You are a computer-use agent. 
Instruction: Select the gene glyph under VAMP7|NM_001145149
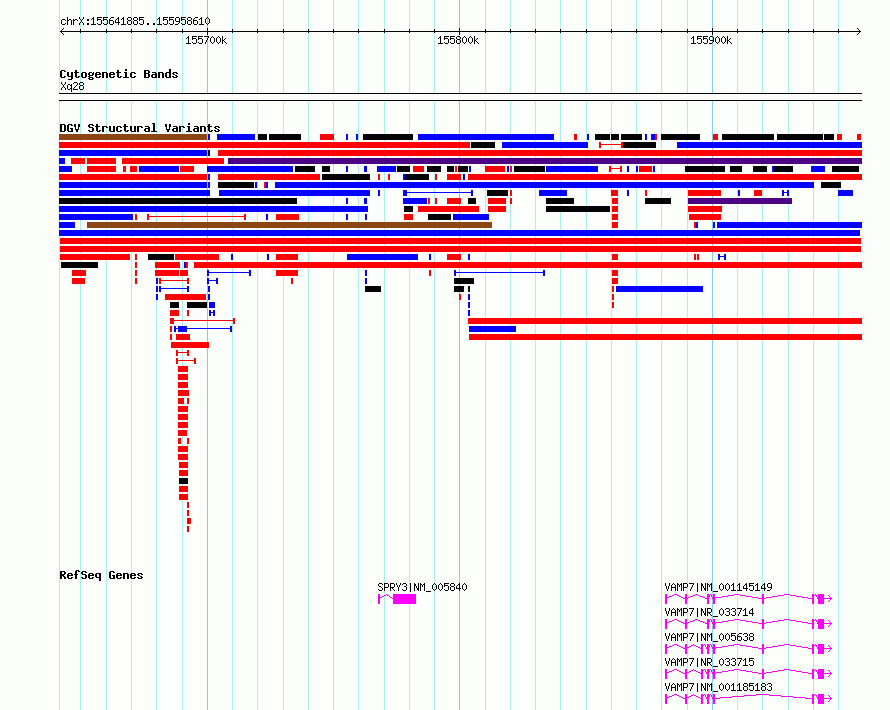point(748,599)
